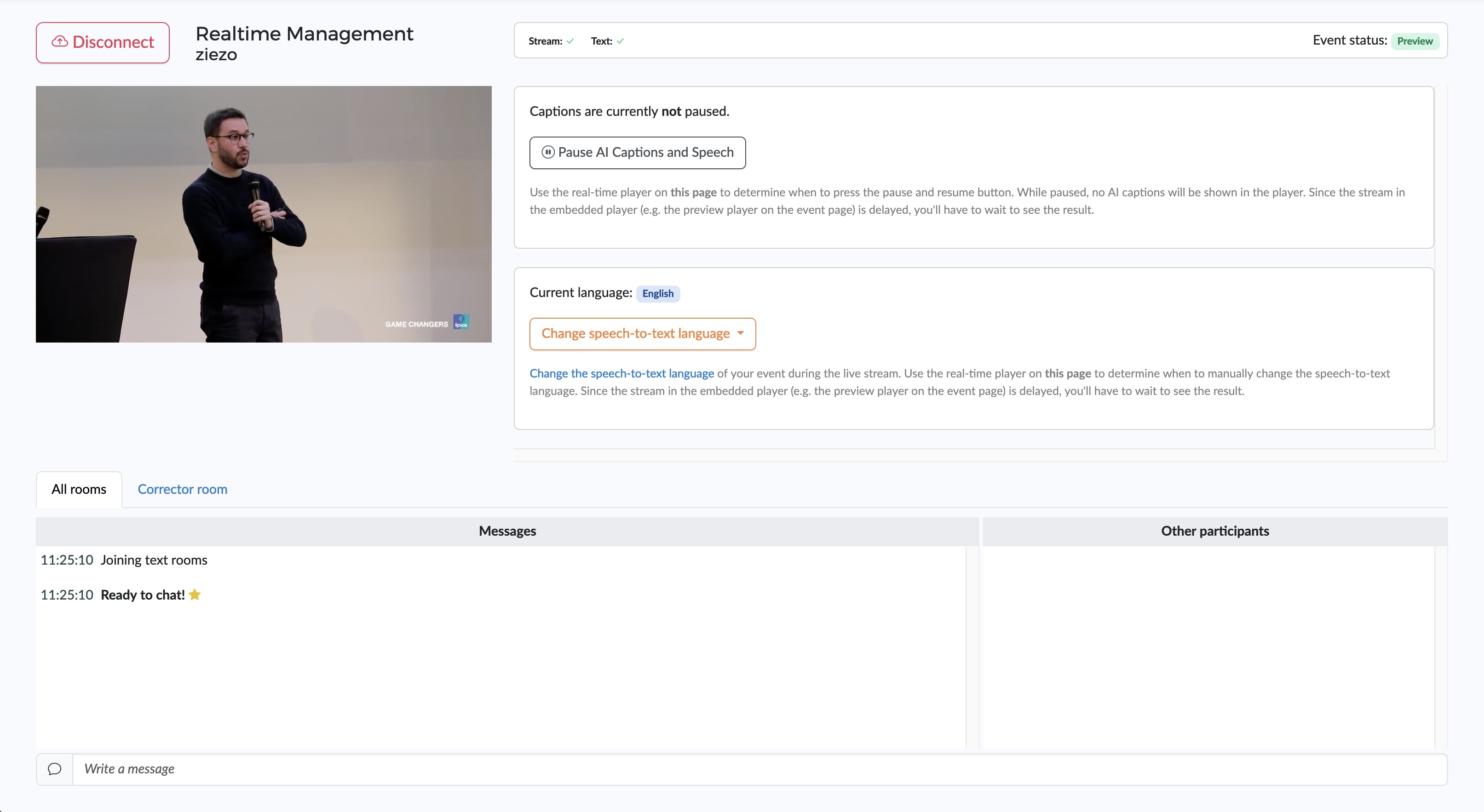The image size is (1484, 812).
Task: Click the Other participants panel scrollbar
Action: 1440,647
